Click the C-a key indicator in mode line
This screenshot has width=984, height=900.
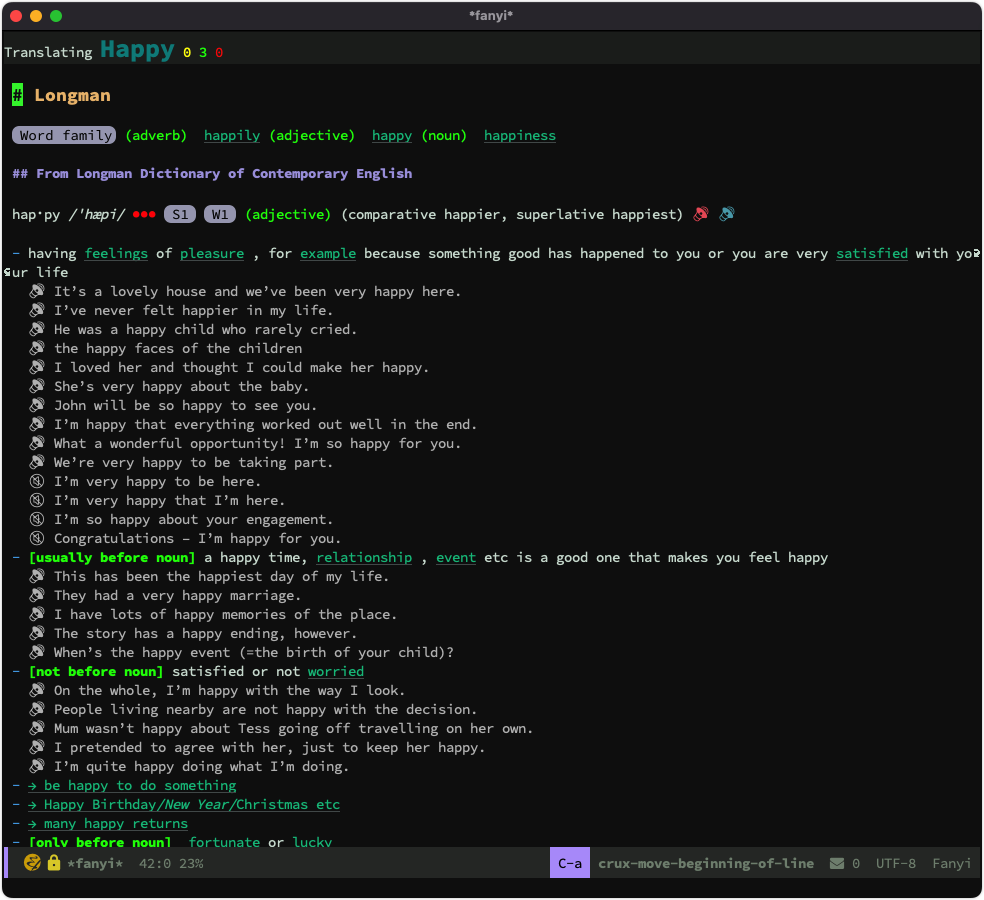[x=570, y=863]
